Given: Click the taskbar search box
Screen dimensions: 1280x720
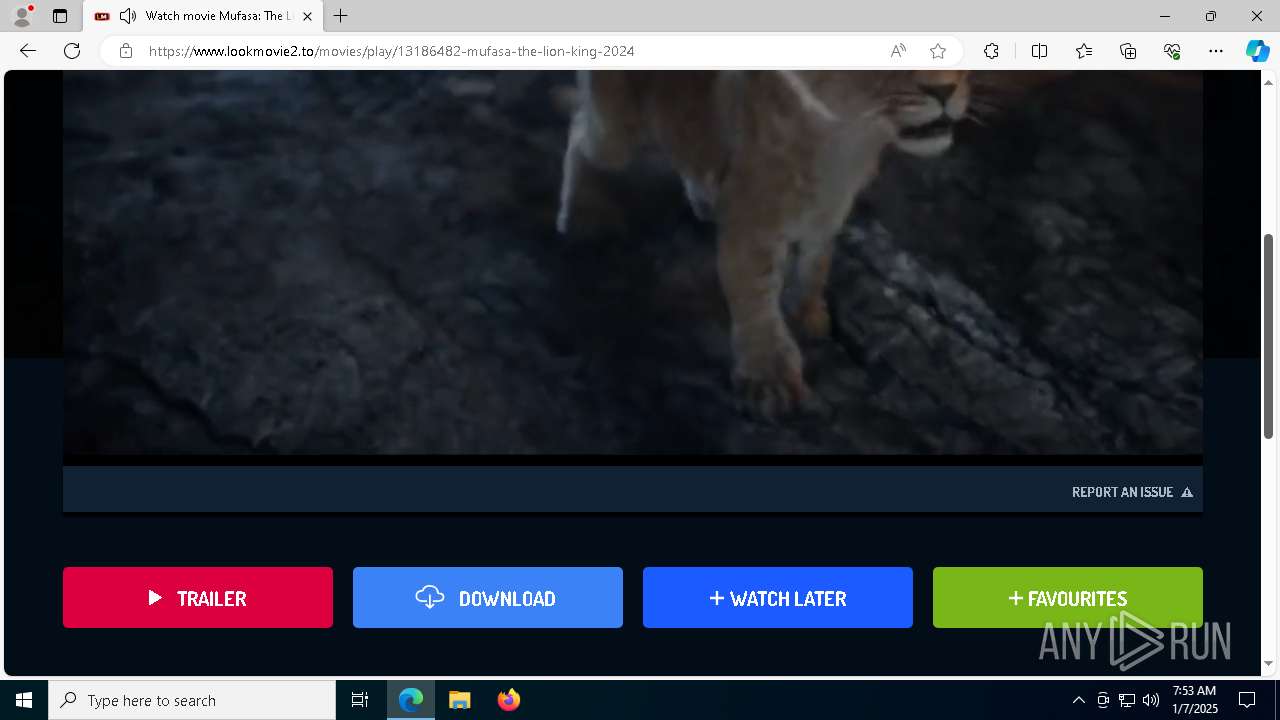Looking at the screenshot, I should point(192,700).
